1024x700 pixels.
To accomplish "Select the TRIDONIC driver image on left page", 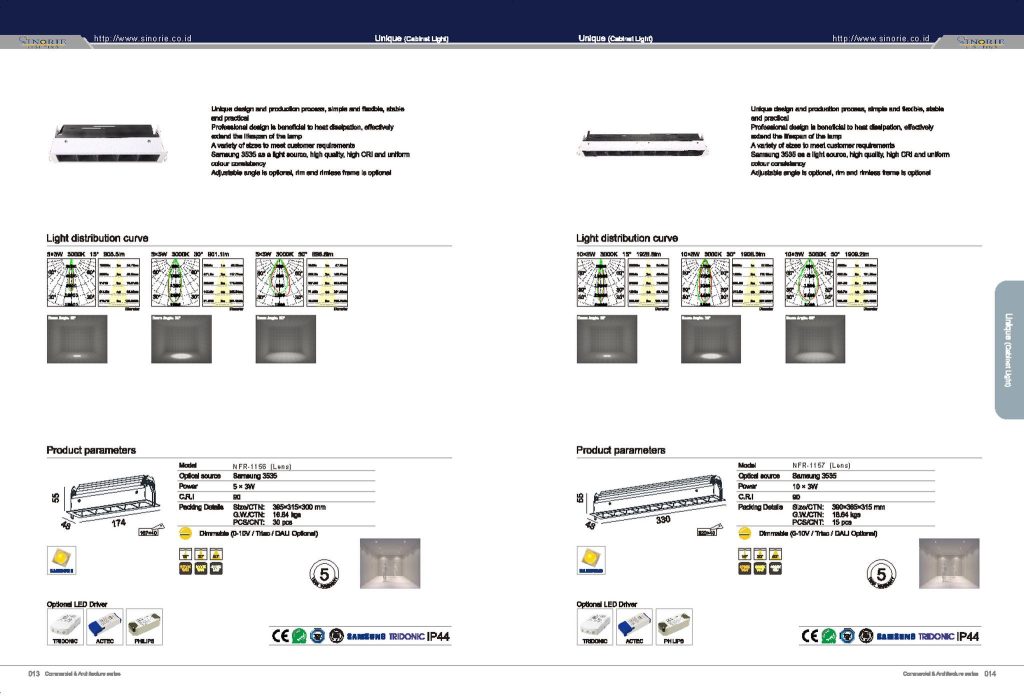I will [66, 626].
